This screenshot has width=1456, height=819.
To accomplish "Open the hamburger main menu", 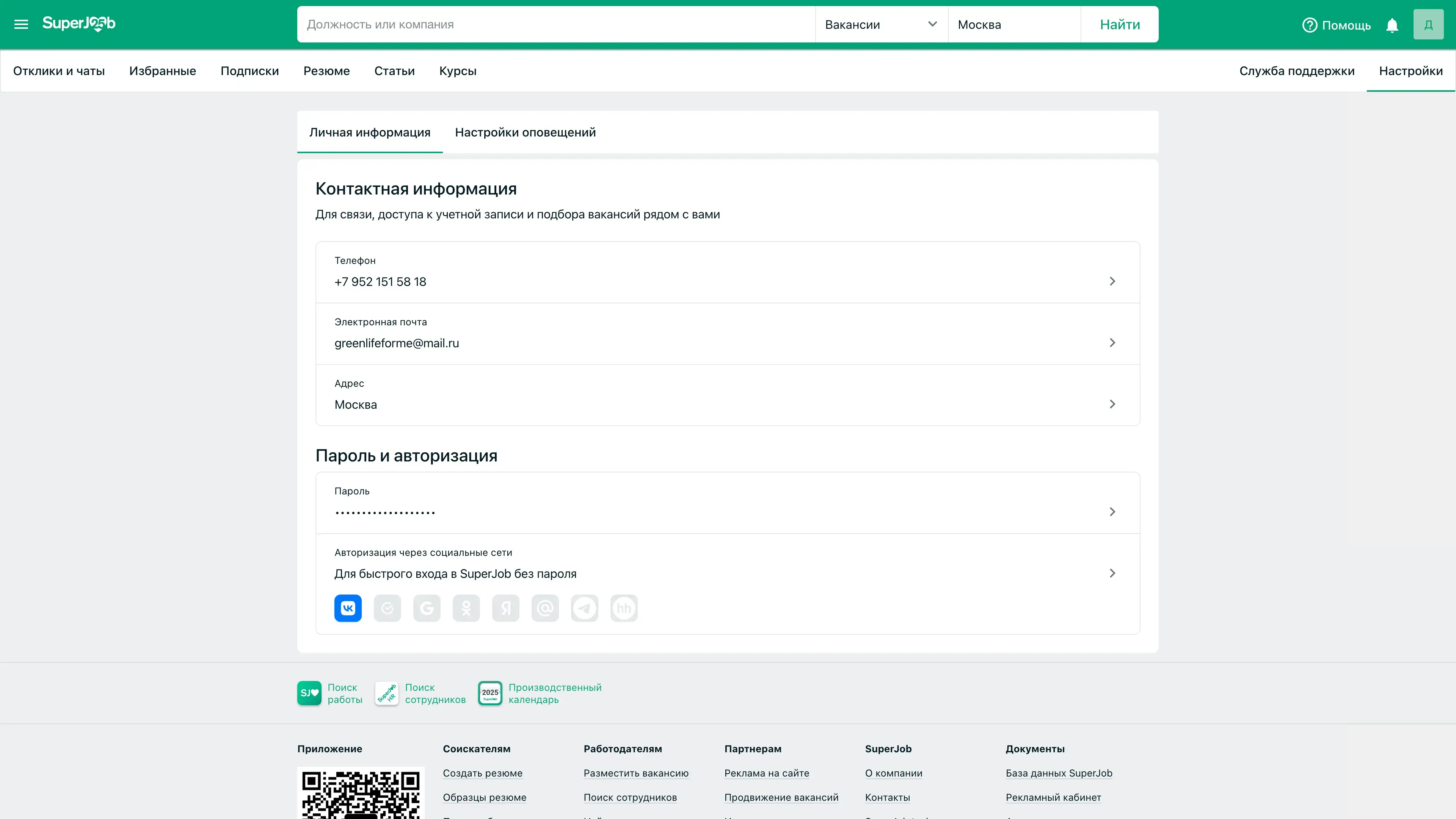I will point(21,24).
